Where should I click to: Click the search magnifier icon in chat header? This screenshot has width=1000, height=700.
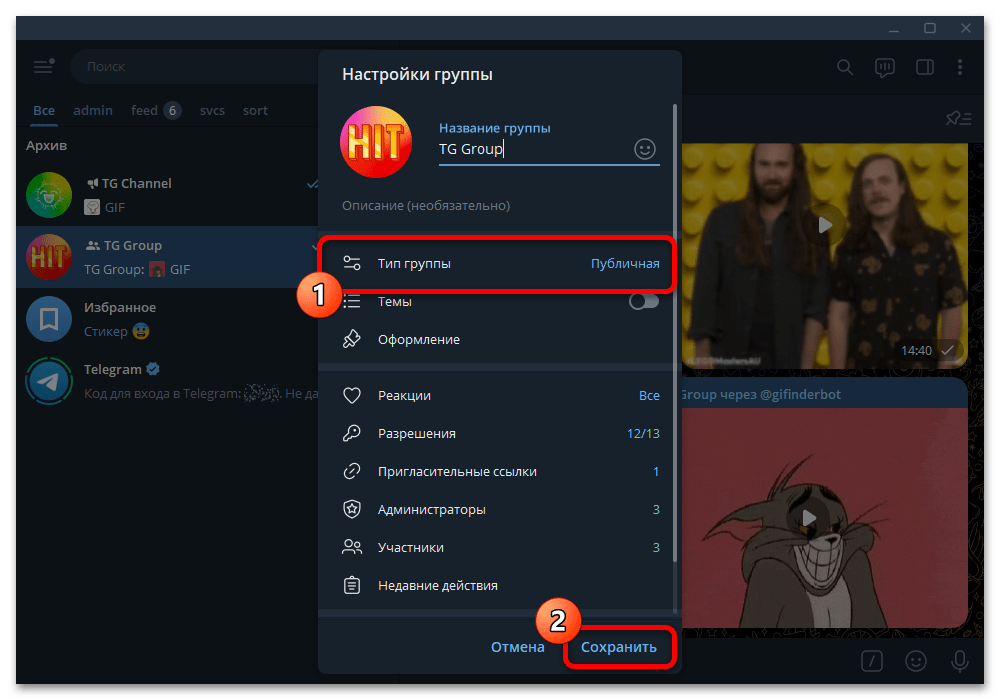[844, 67]
